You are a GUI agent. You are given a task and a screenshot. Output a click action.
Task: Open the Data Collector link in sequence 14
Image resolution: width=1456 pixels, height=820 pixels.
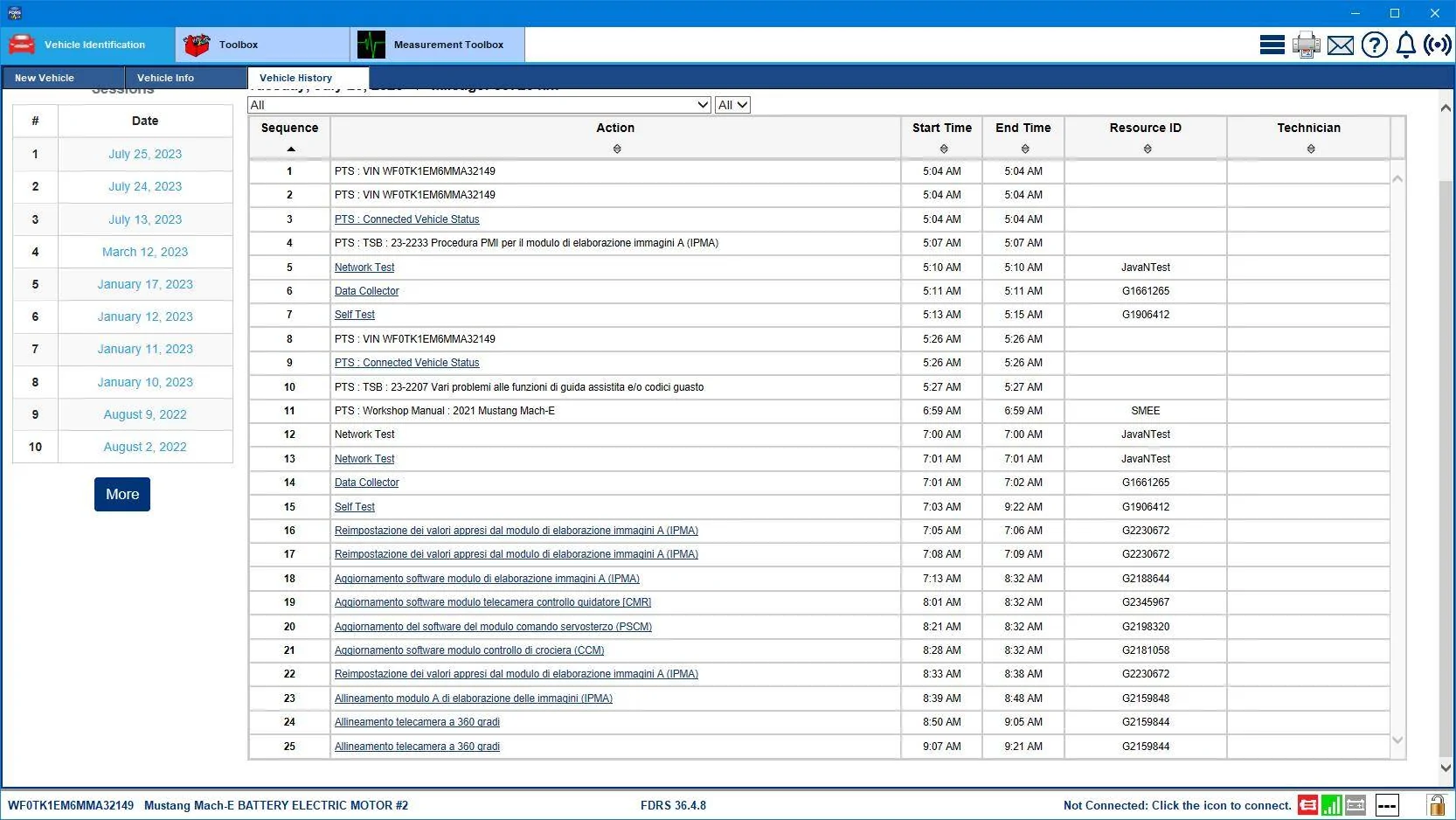pos(367,483)
